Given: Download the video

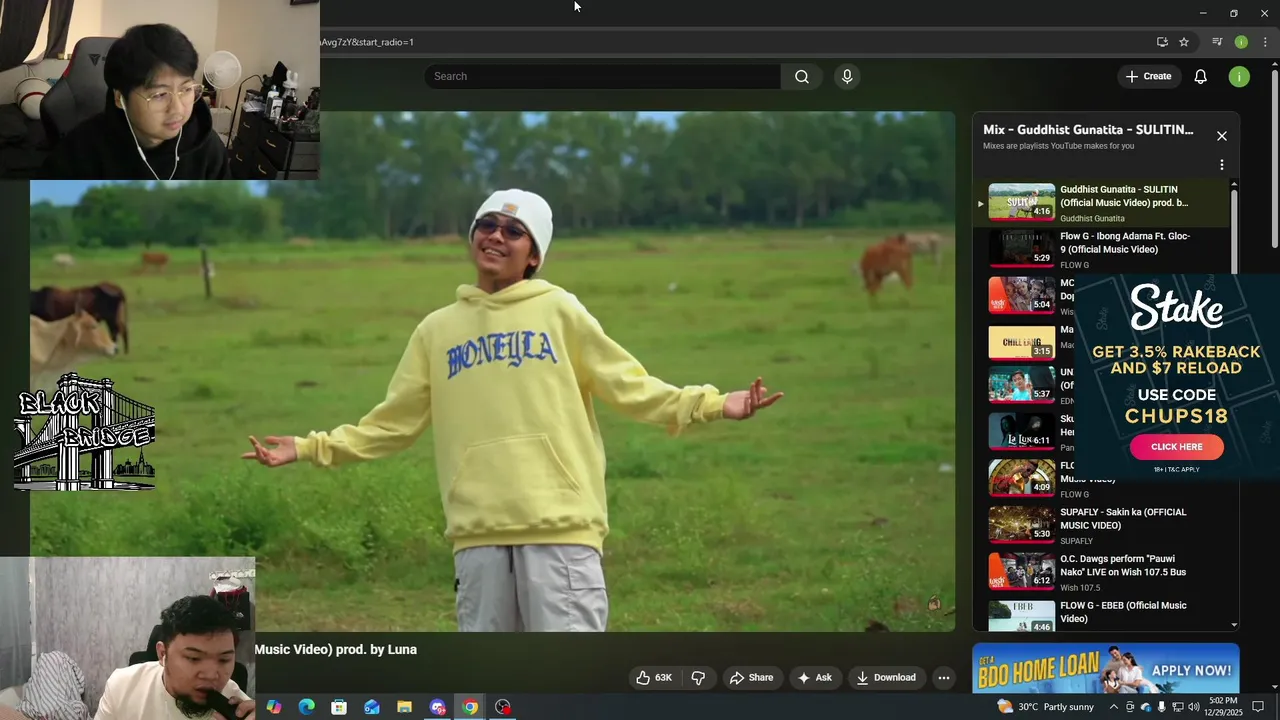Looking at the screenshot, I should click(x=886, y=677).
